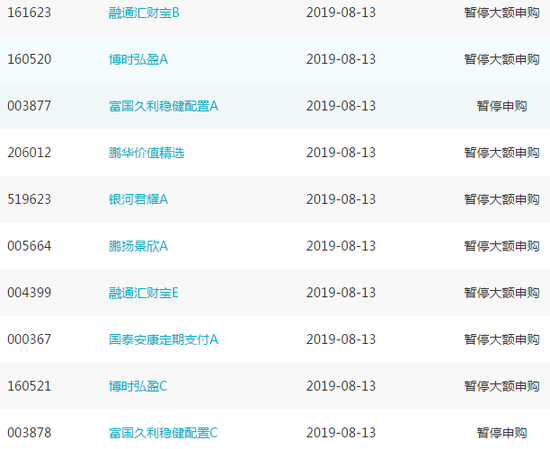Open fund link 鹏扬景欣A

[138, 246]
